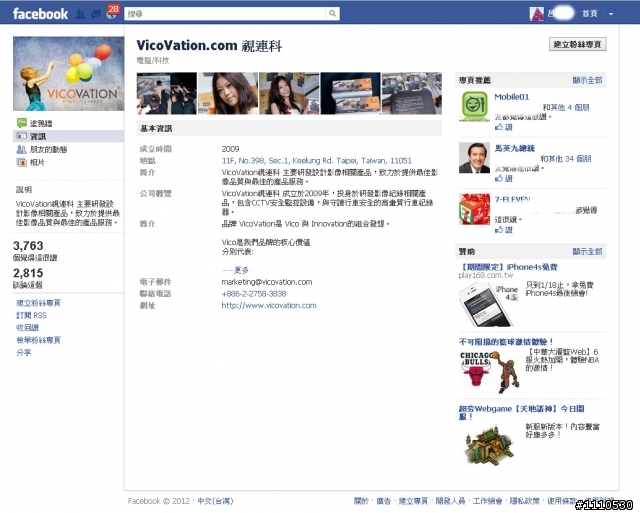Click the search magnifier button

tap(333, 14)
